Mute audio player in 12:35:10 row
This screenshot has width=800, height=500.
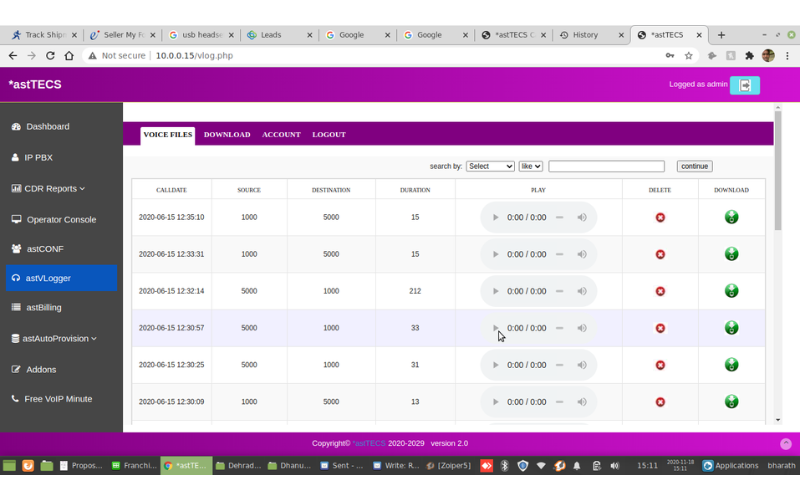coord(582,217)
